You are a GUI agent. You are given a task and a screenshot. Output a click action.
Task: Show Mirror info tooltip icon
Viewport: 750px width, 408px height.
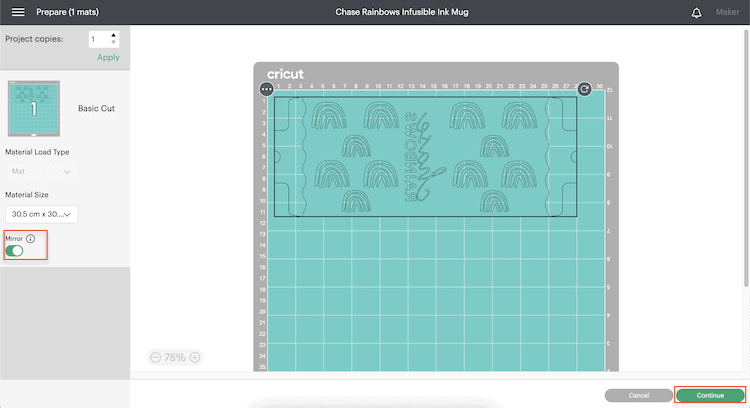click(31, 238)
